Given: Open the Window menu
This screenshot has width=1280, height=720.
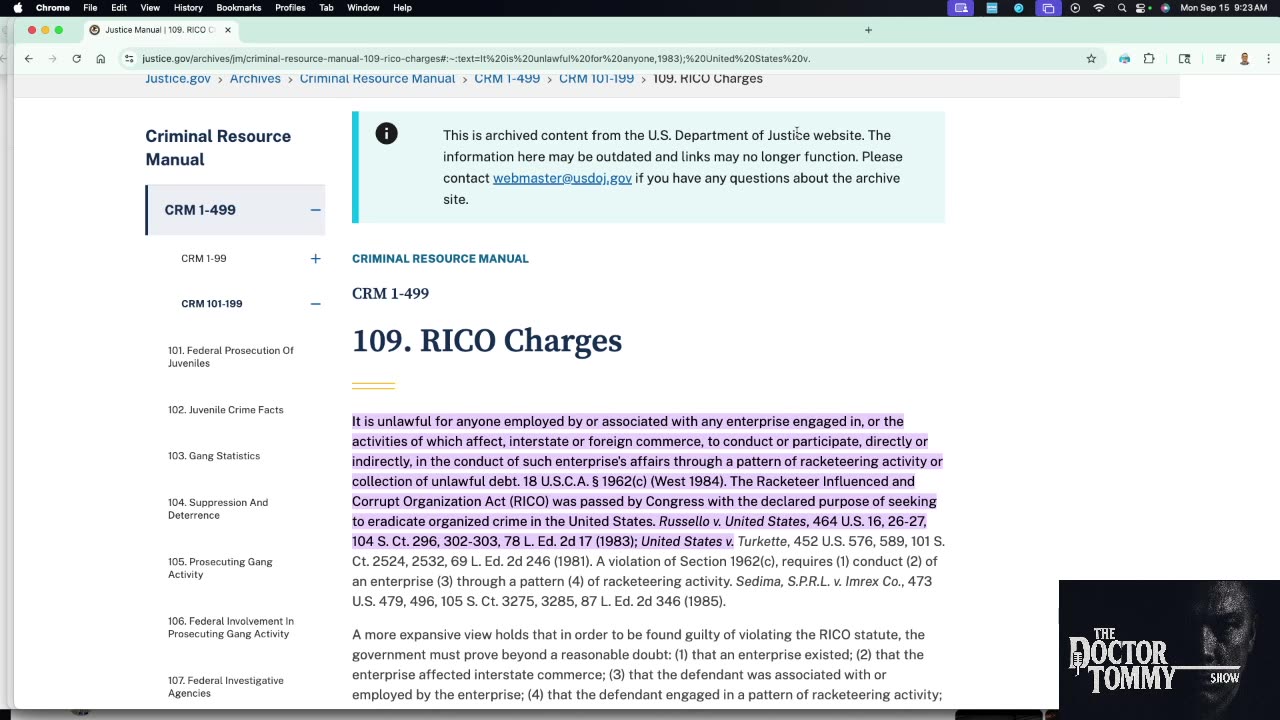Looking at the screenshot, I should (363, 8).
